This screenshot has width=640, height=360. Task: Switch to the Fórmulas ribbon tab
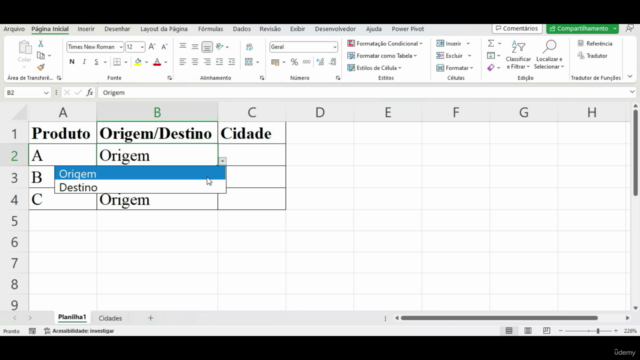pyautogui.click(x=210, y=29)
